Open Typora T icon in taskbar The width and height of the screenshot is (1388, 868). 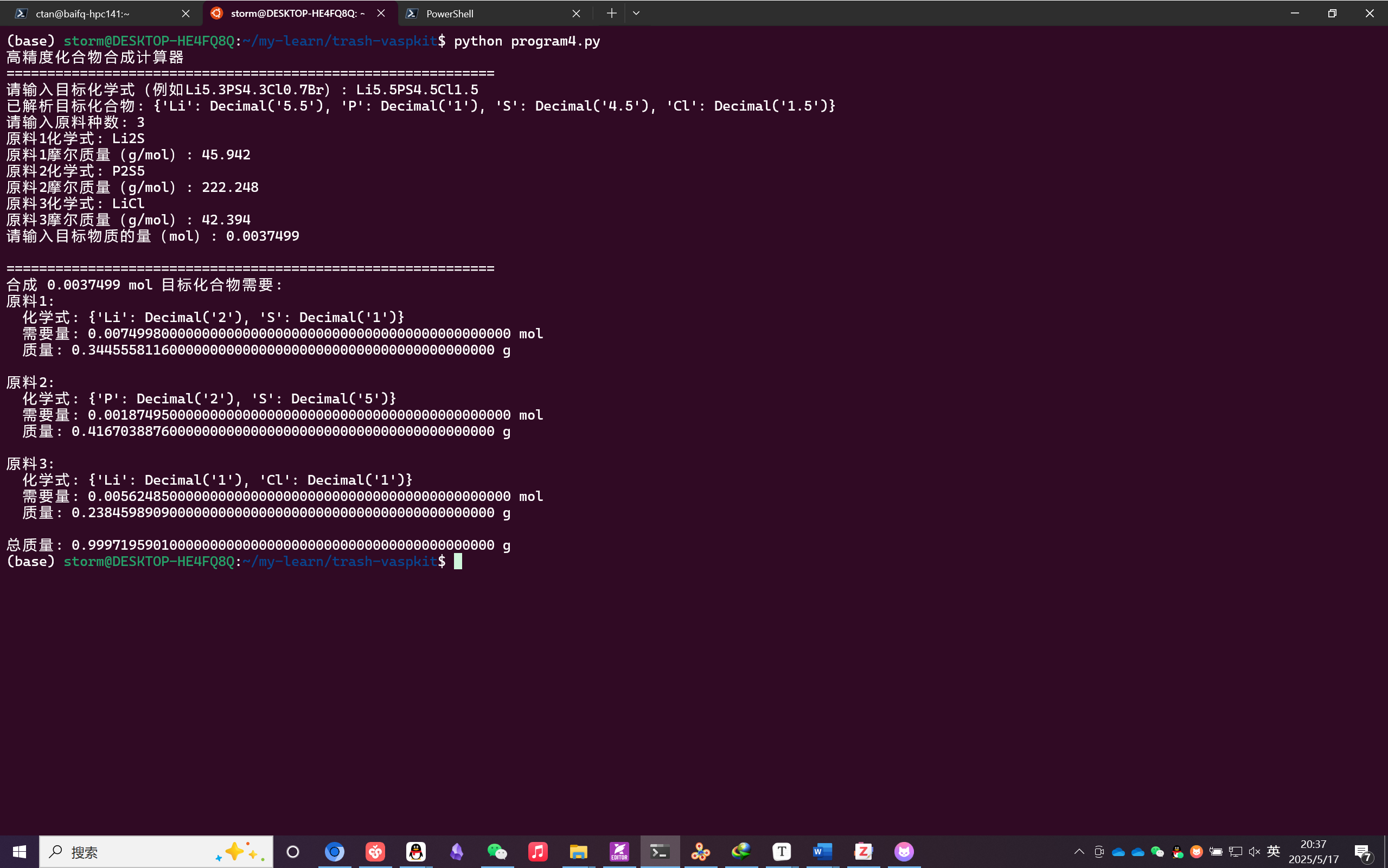[x=782, y=851]
